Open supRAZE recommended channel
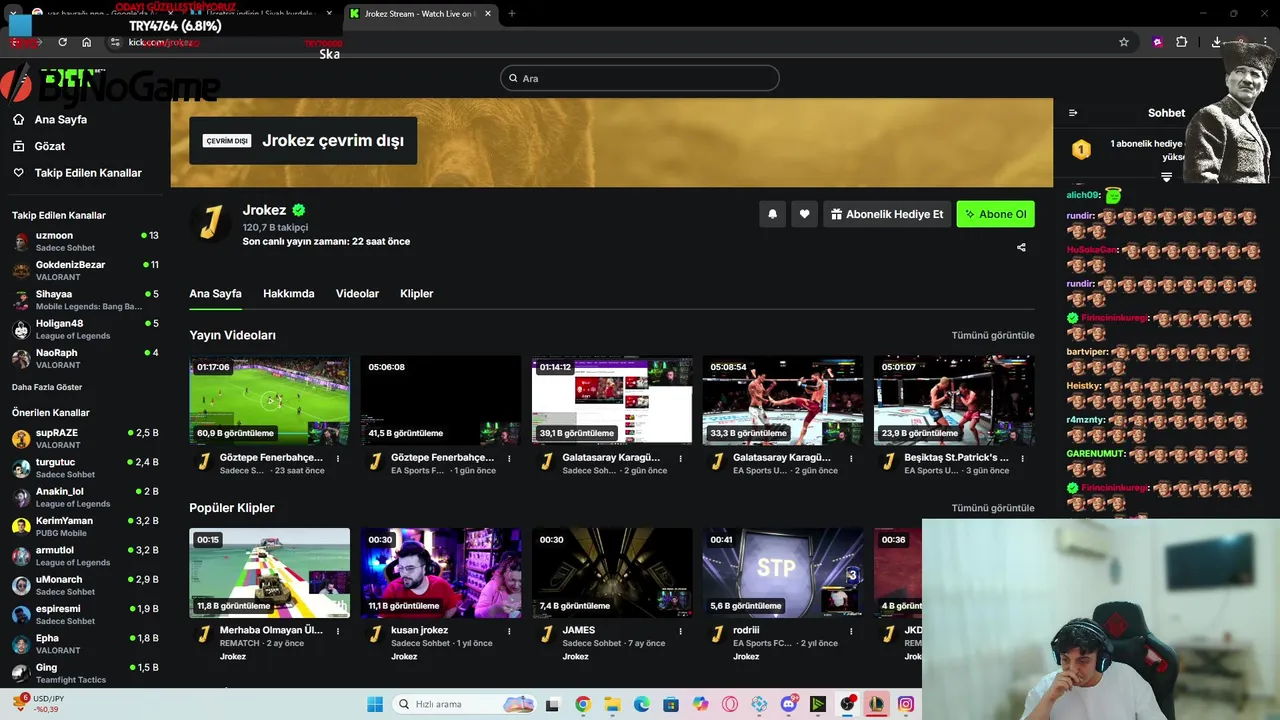 click(85, 438)
